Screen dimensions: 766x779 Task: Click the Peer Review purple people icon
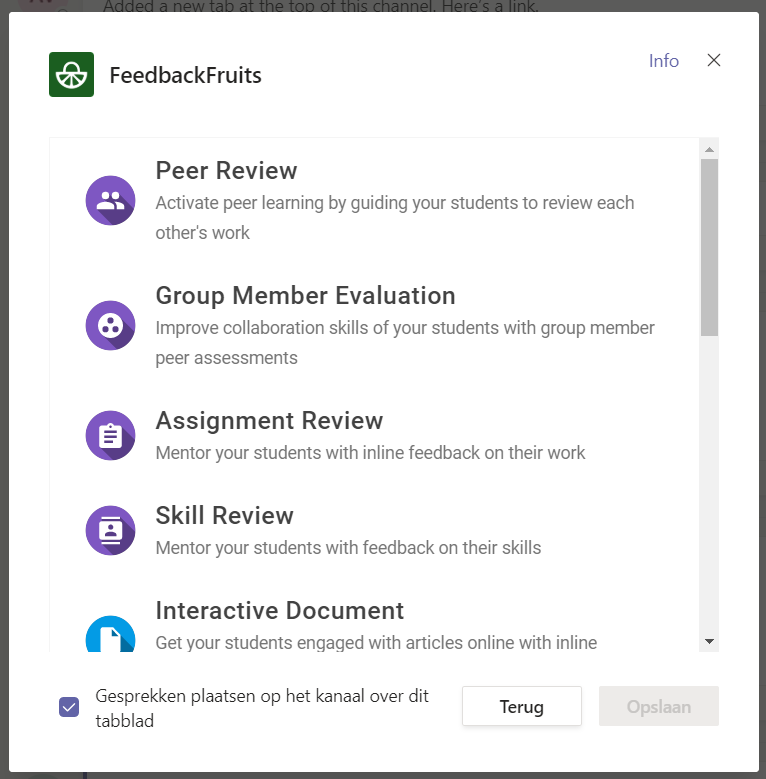110,200
